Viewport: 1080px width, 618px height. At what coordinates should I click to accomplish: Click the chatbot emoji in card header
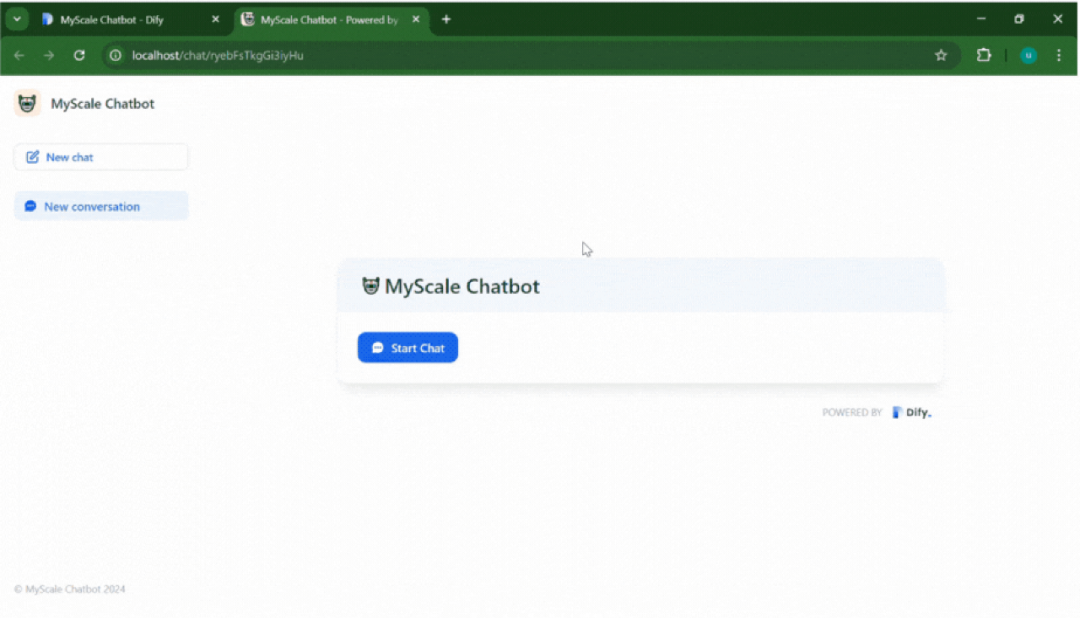click(371, 286)
